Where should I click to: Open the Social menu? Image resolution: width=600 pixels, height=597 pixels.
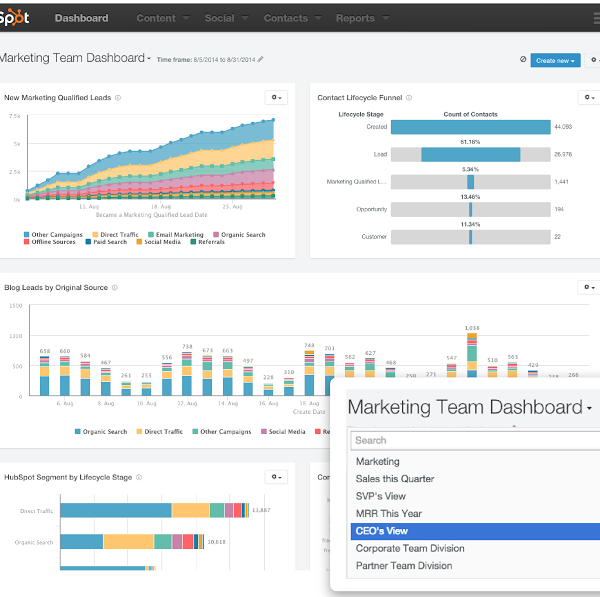click(227, 18)
